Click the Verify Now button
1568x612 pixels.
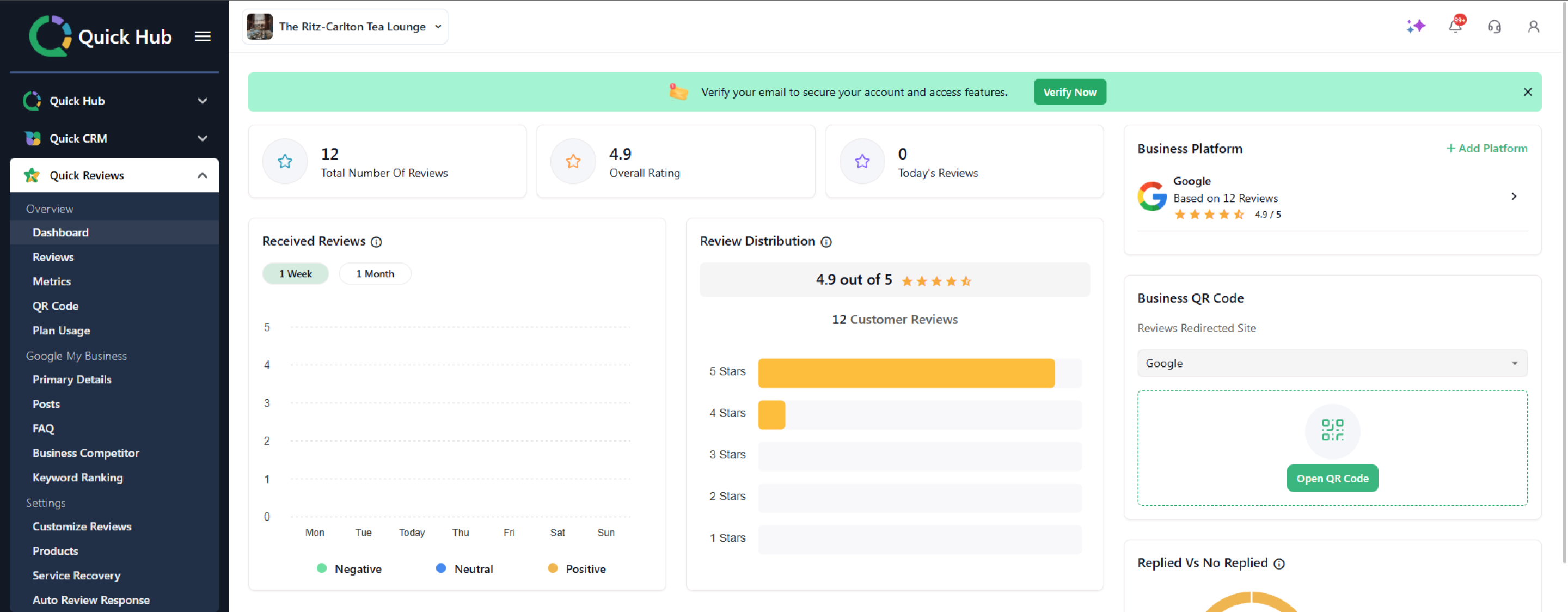pyautogui.click(x=1069, y=92)
